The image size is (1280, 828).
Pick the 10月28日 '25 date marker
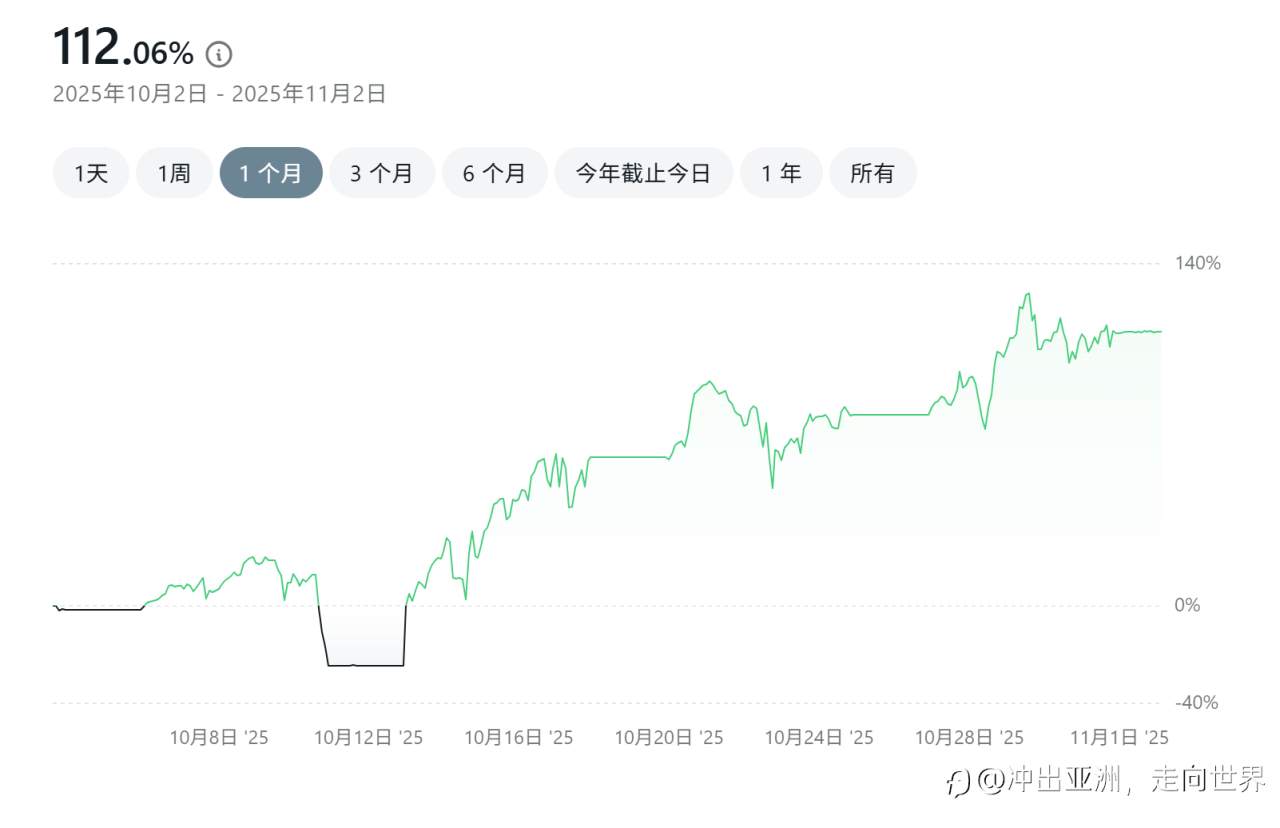[x=969, y=738]
